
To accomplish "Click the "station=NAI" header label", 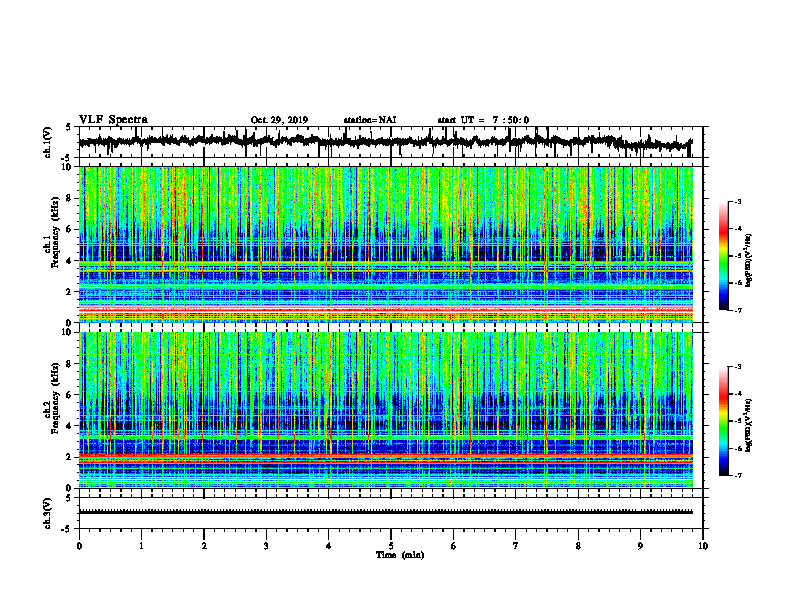I will (x=370, y=120).
